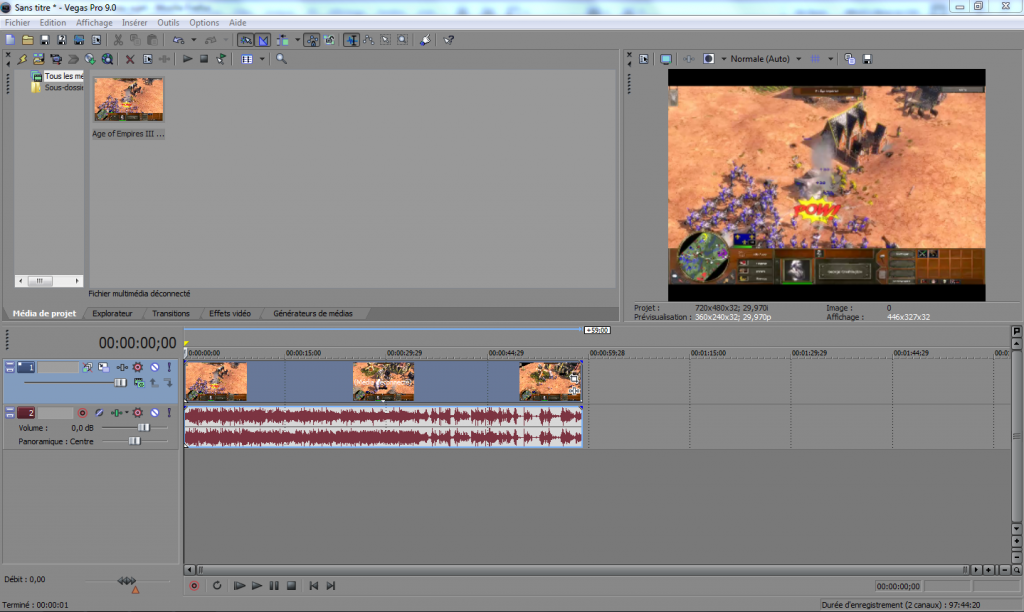Open the Insérer menu

tap(135, 22)
